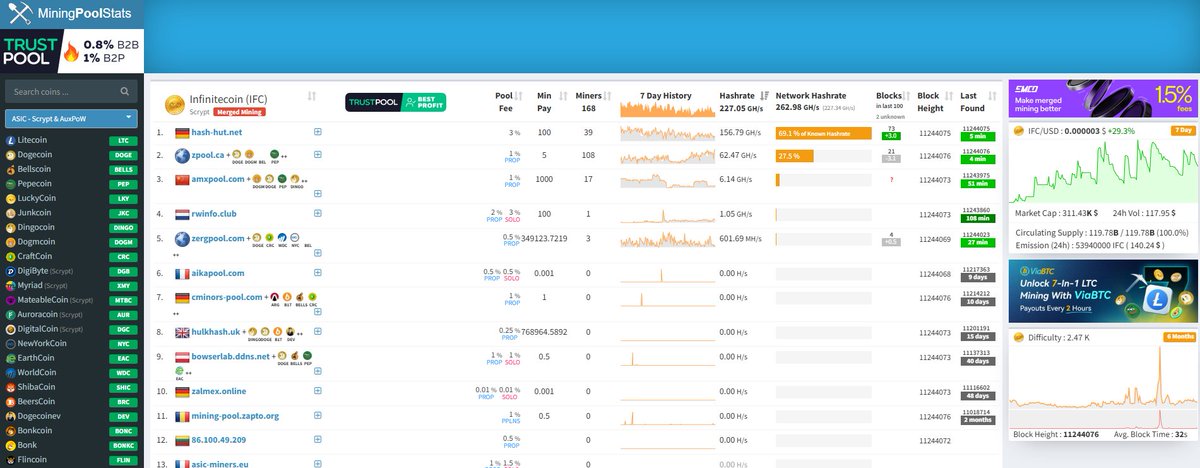This screenshot has width=1200, height=468.
Task: Click the DigitalCoin sidebar icon
Action: 11,328
